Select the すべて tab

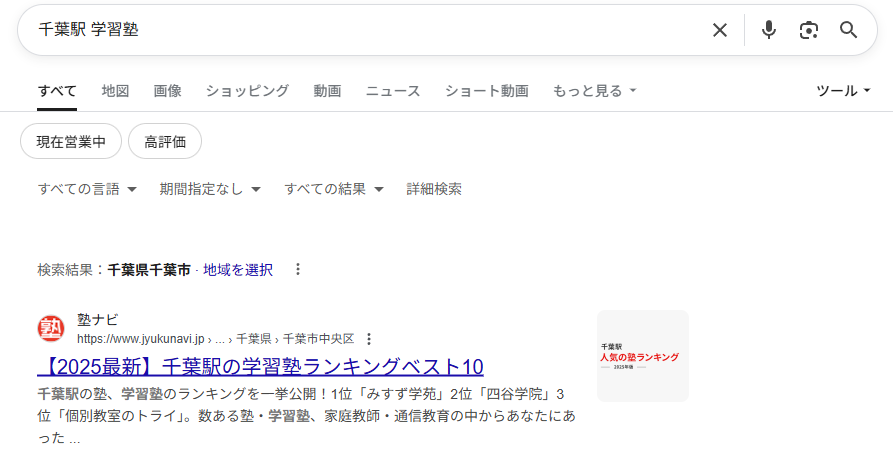click(57, 91)
